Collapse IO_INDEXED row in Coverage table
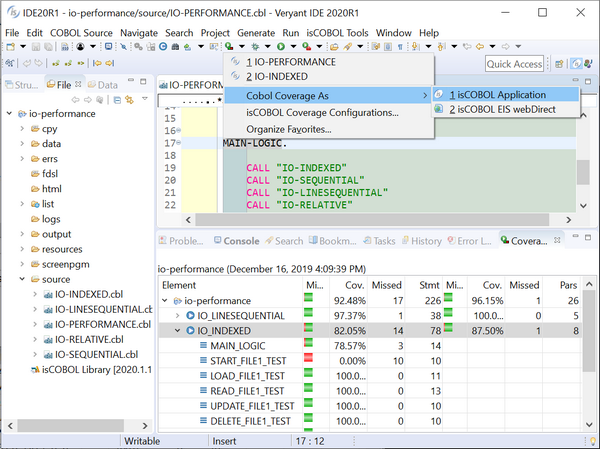 point(178,330)
